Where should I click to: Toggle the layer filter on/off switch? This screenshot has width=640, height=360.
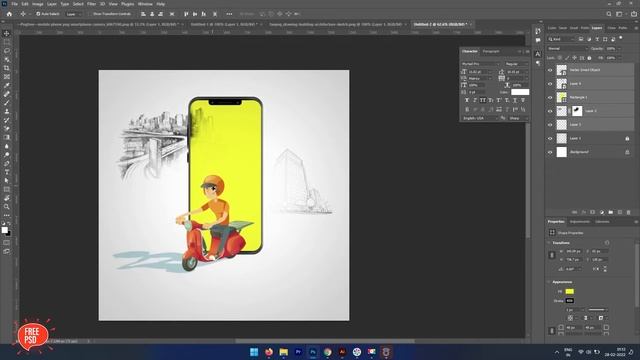[621, 38]
